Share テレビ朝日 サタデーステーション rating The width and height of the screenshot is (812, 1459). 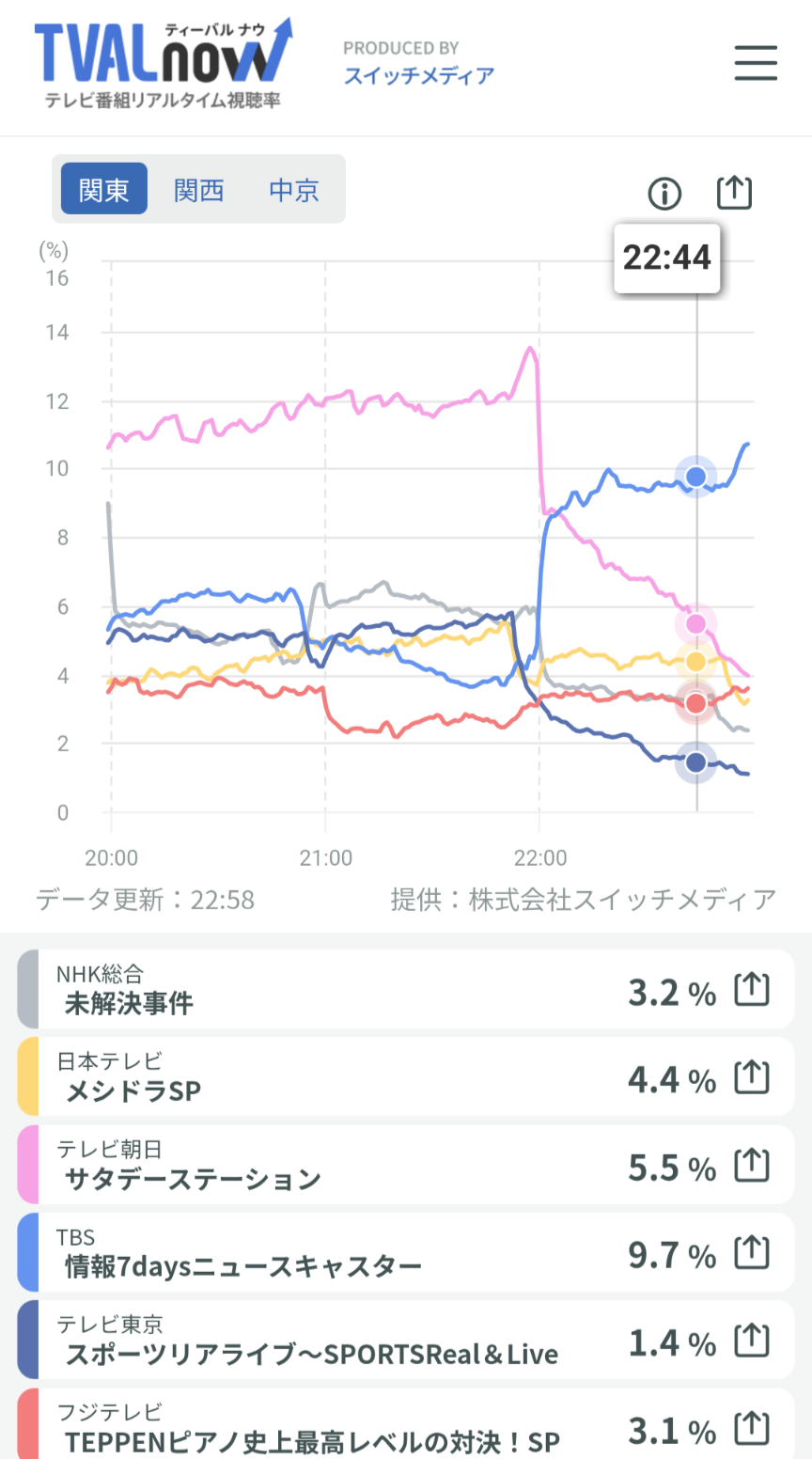[x=752, y=1166]
